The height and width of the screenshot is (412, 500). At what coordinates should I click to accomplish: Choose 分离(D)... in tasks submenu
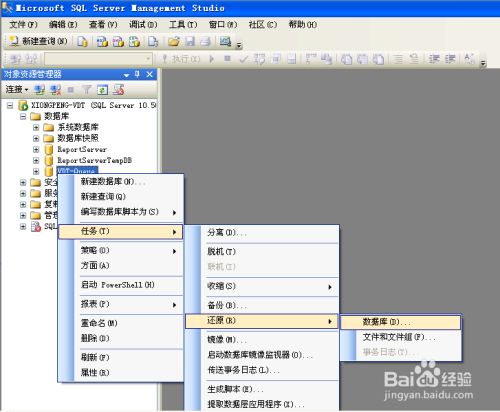click(x=262, y=233)
